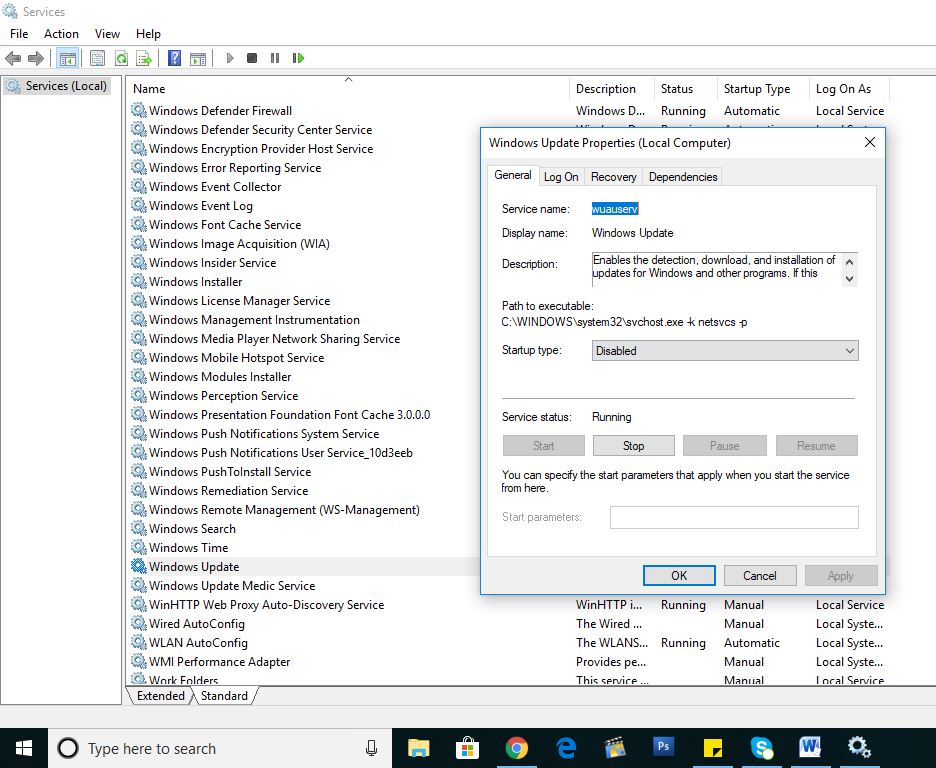The image size is (936, 768).
Task: Sort by the Description column header
Action: click(x=612, y=88)
